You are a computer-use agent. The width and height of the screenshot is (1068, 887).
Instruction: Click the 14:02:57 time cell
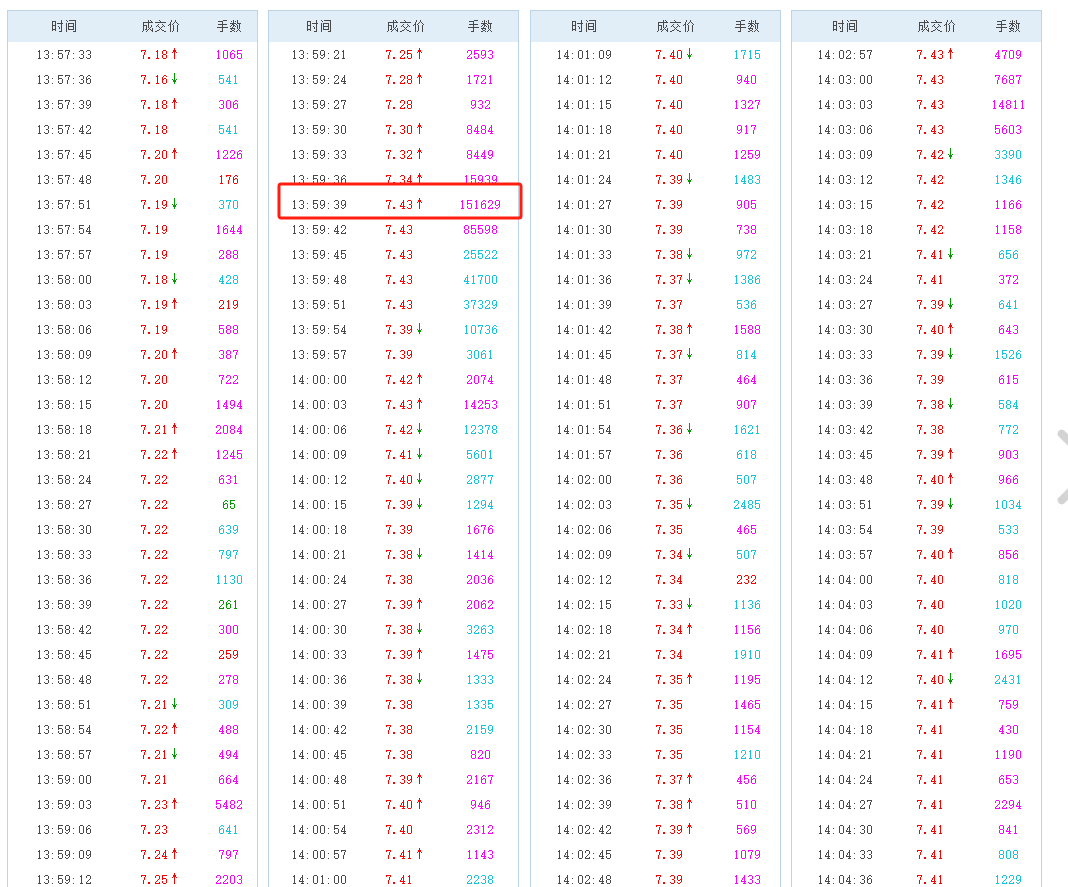point(845,55)
